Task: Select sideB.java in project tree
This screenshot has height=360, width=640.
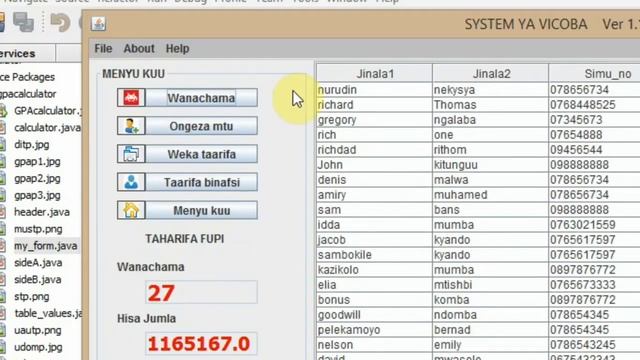Action: 38,280
